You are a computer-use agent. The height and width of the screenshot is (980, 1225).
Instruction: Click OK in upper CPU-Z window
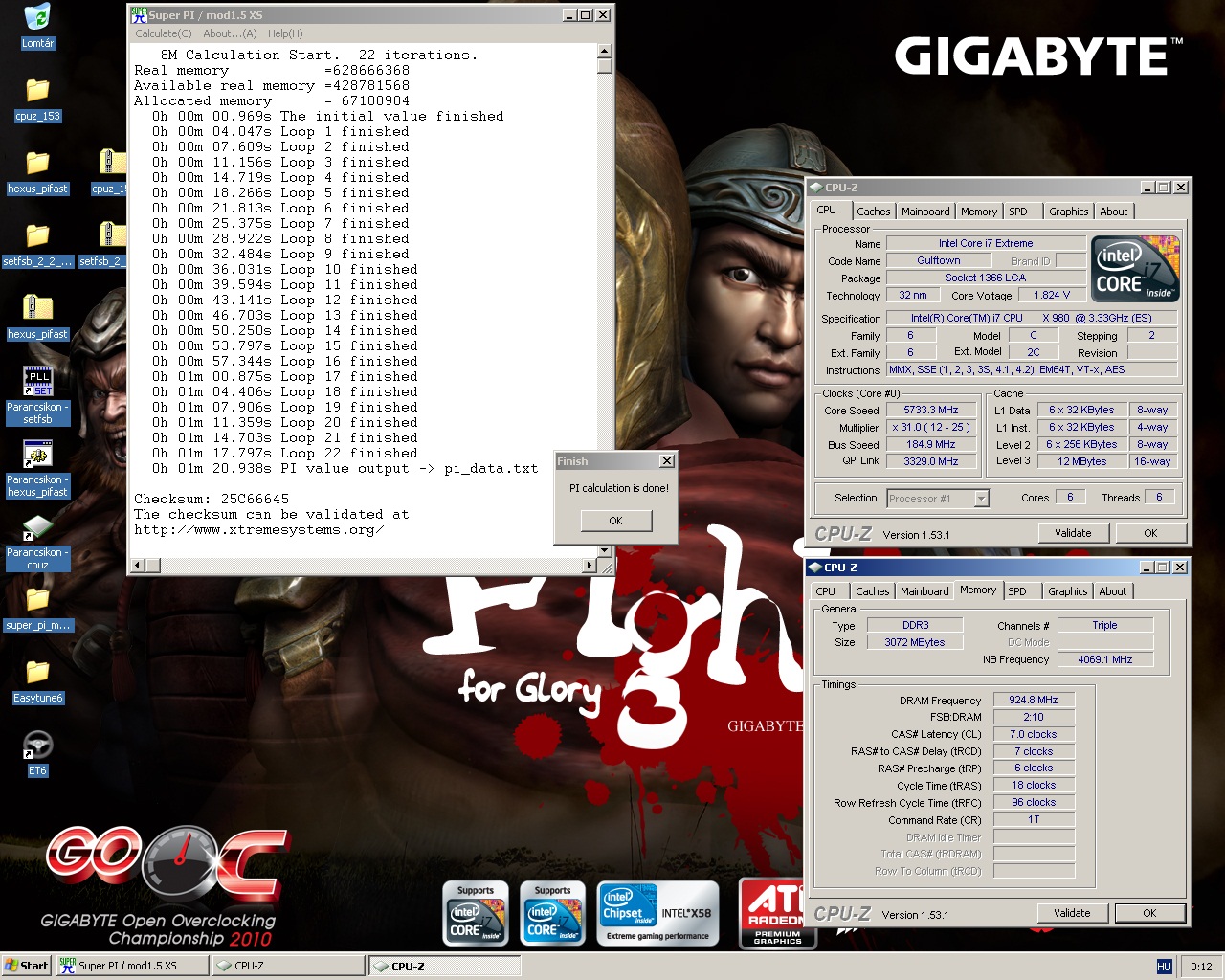pos(1150,533)
